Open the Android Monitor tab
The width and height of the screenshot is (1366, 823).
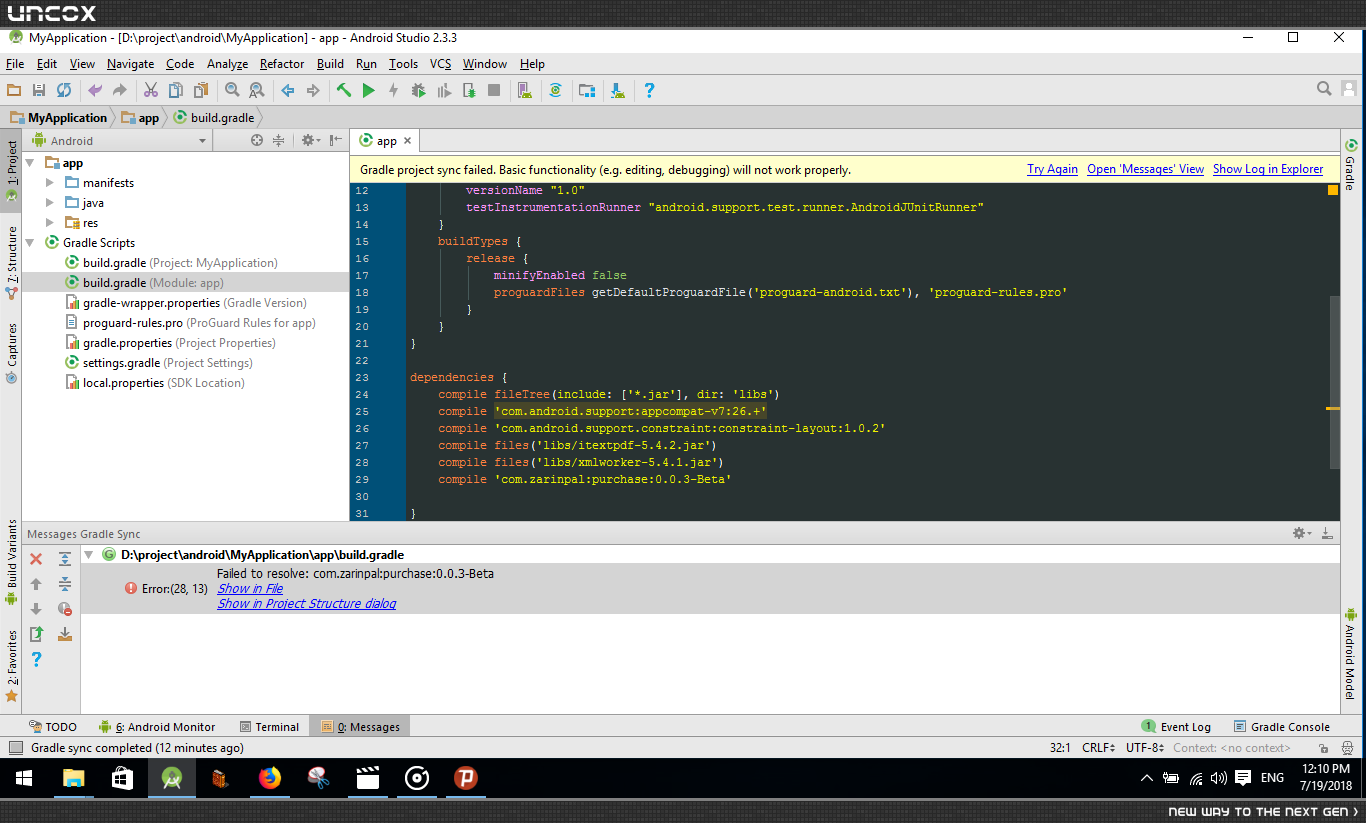pos(157,727)
